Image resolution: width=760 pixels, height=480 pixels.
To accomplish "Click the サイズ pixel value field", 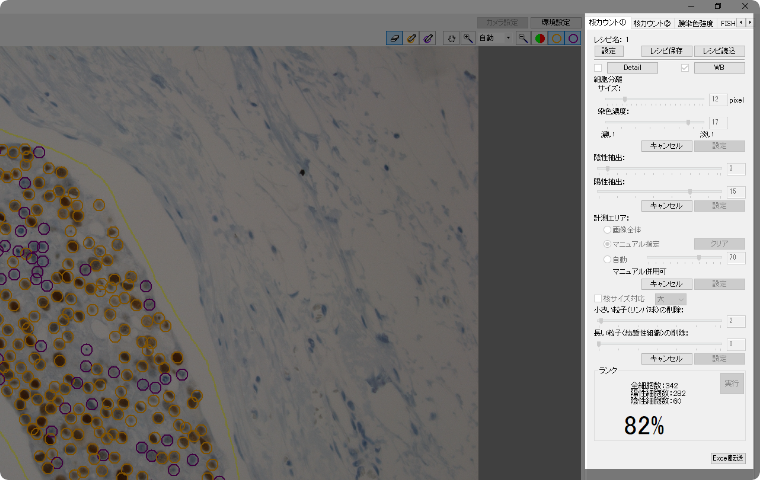I will click(x=718, y=99).
